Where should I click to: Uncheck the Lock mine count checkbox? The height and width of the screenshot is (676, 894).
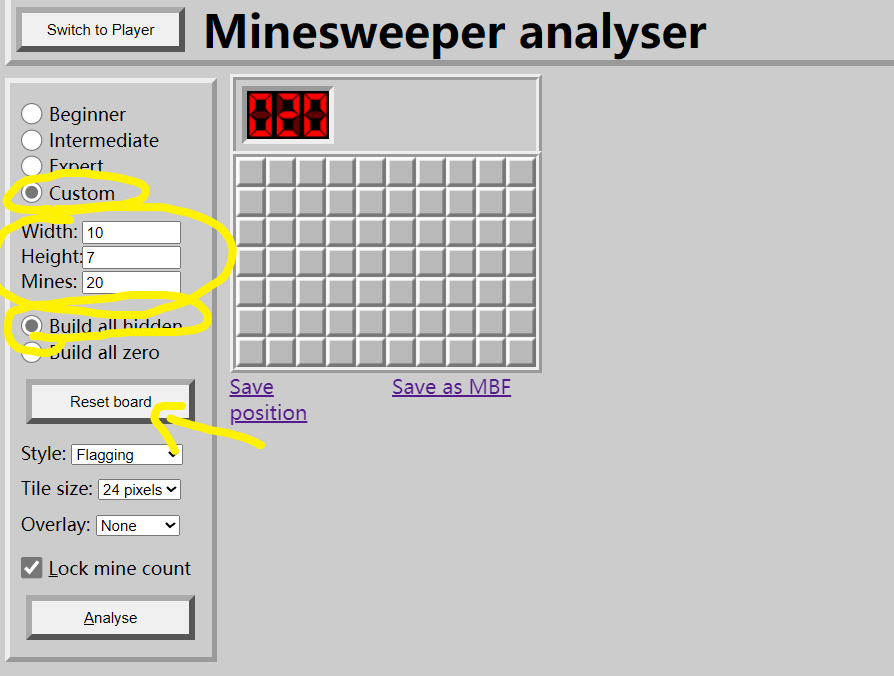pos(32,568)
